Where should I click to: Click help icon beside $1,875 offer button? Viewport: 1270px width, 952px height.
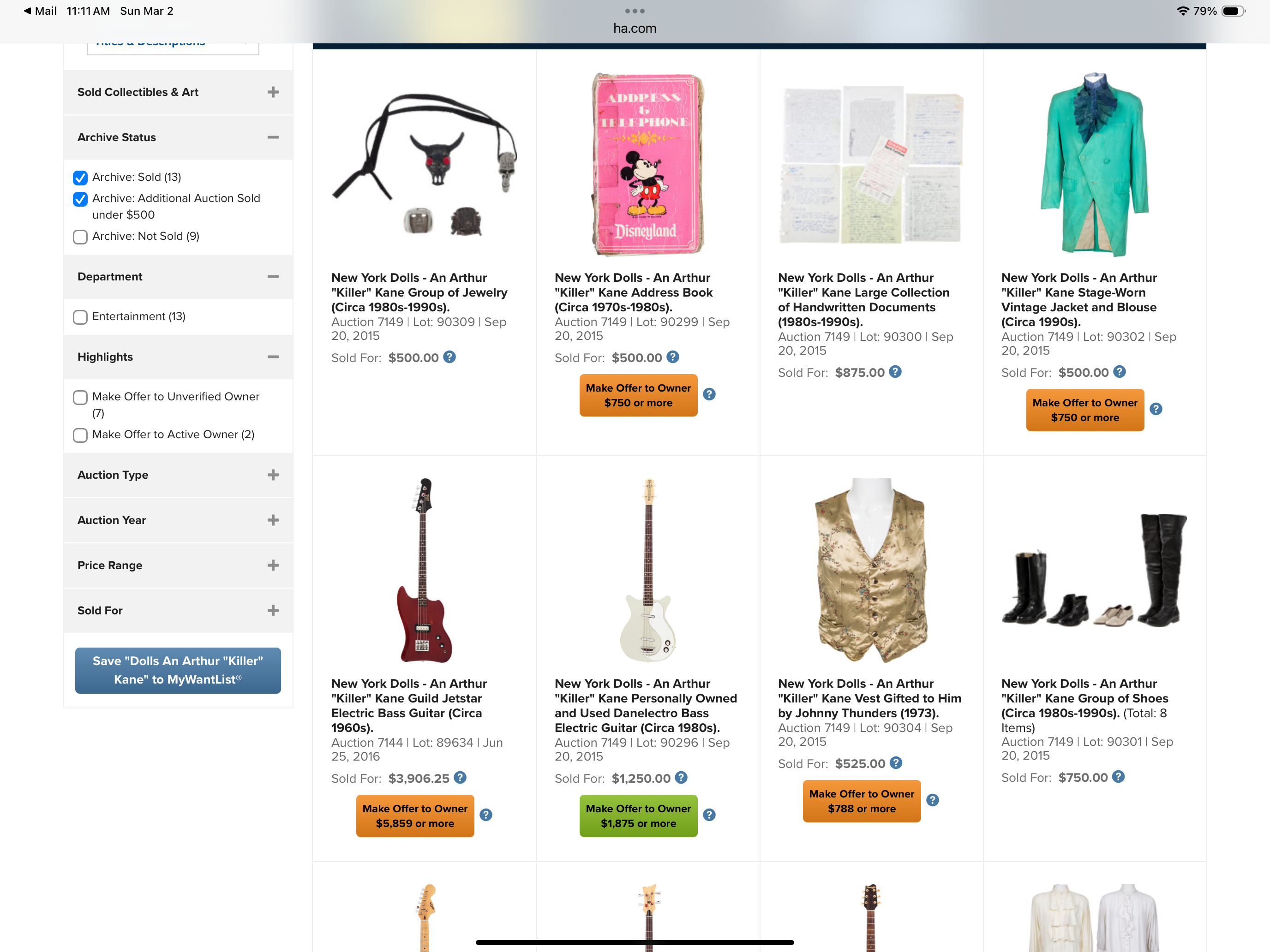(x=709, y=815)
